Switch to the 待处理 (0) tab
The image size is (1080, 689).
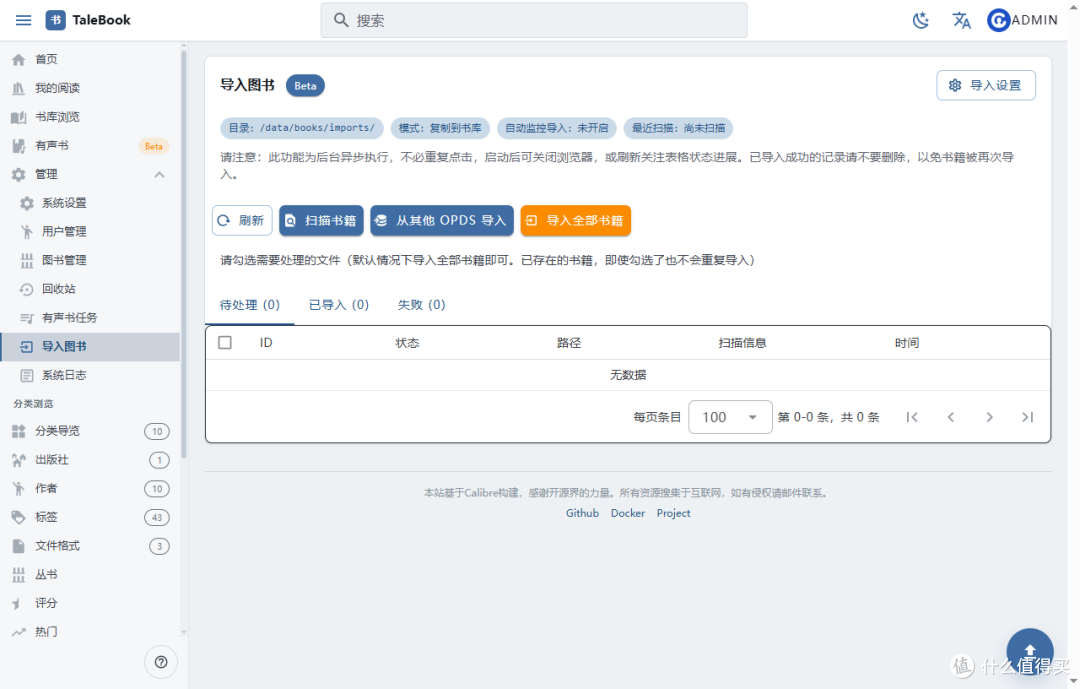(249, 305)
